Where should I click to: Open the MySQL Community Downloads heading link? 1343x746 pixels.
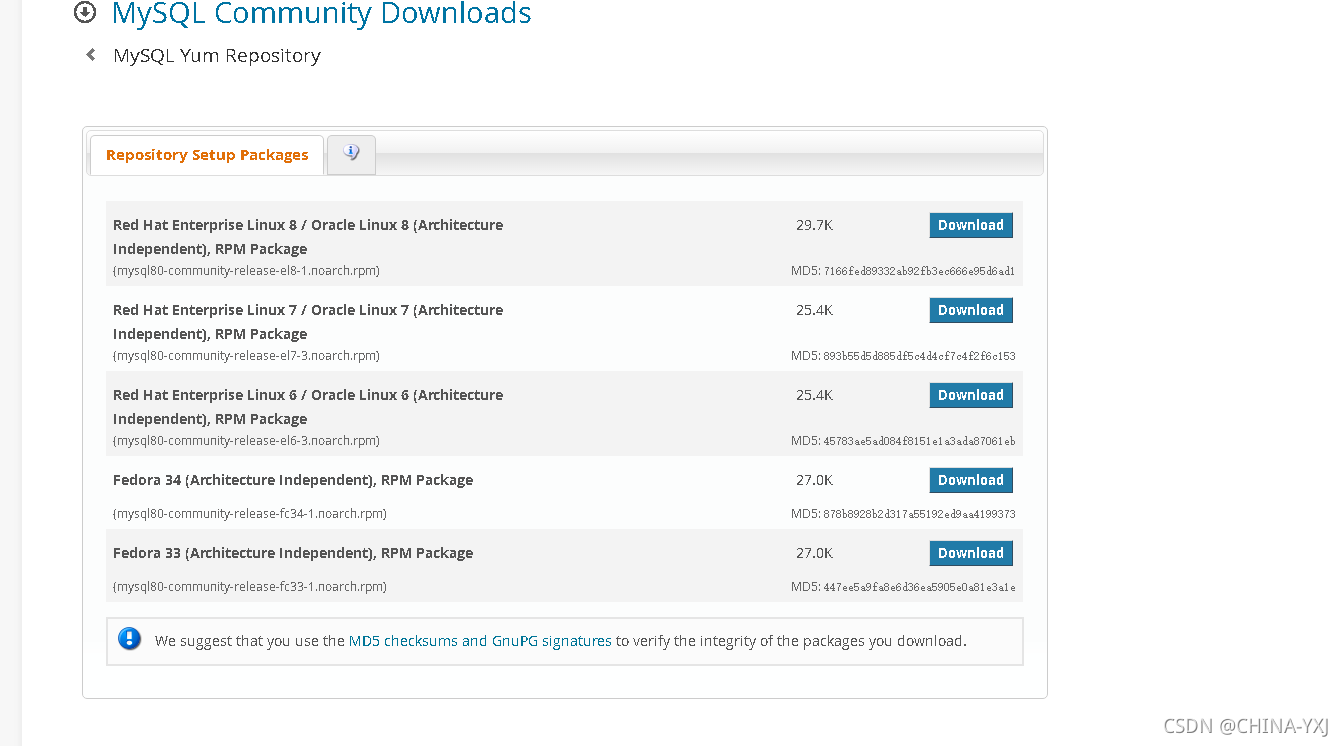coord(321,14)
